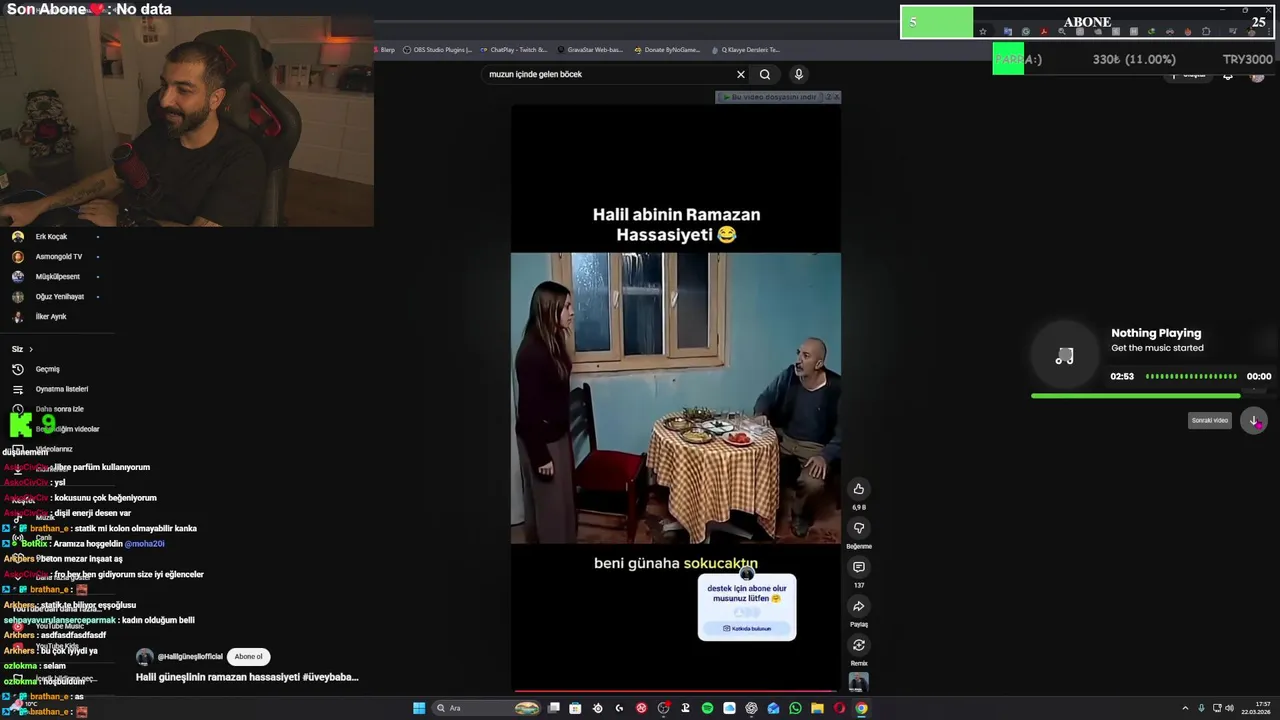1280x720 pixels.
Task: Close the video download bar
Action: click(x=836, y=97)
